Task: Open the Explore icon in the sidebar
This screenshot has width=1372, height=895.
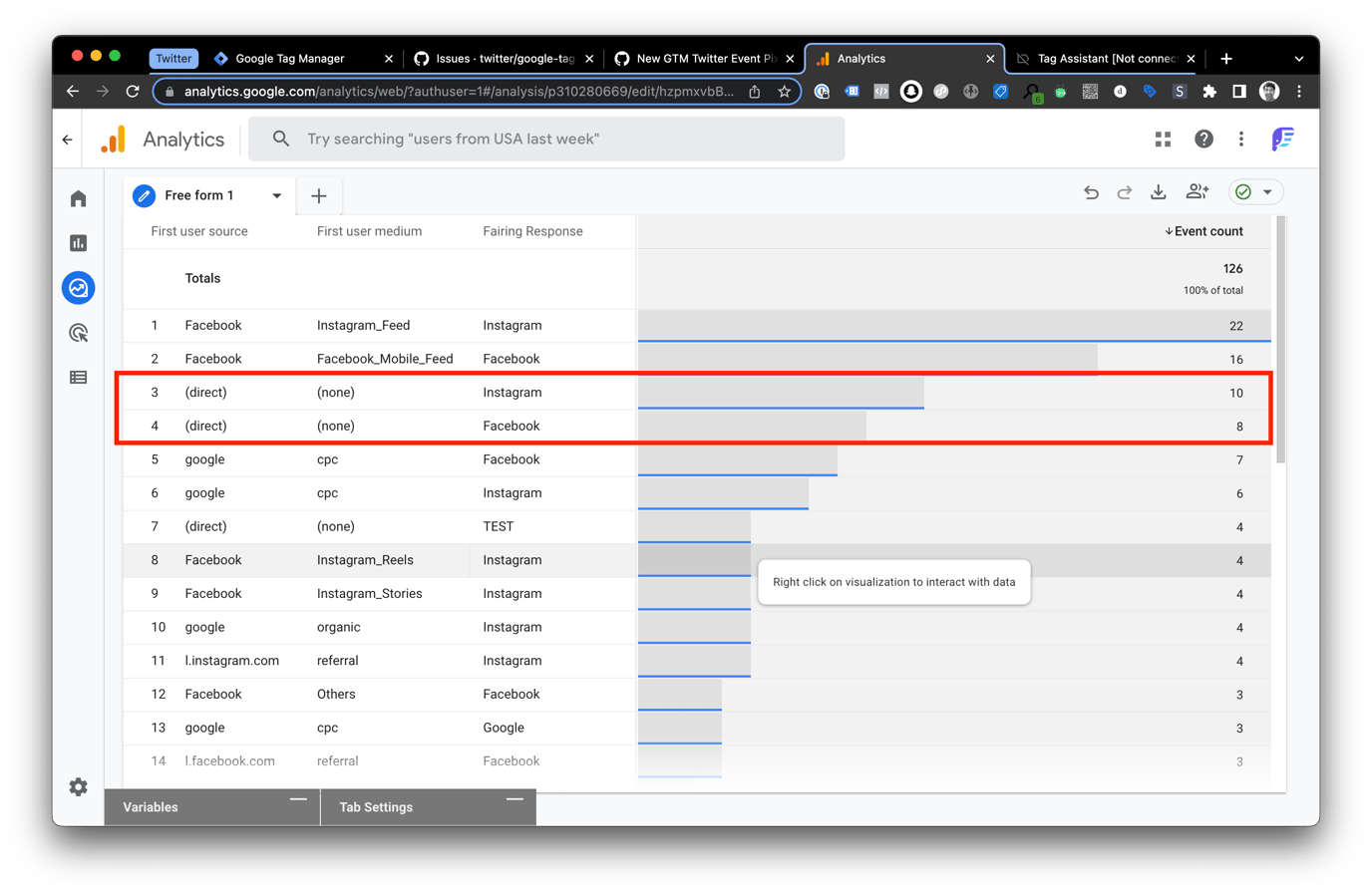Action: (x=79, y=288)
